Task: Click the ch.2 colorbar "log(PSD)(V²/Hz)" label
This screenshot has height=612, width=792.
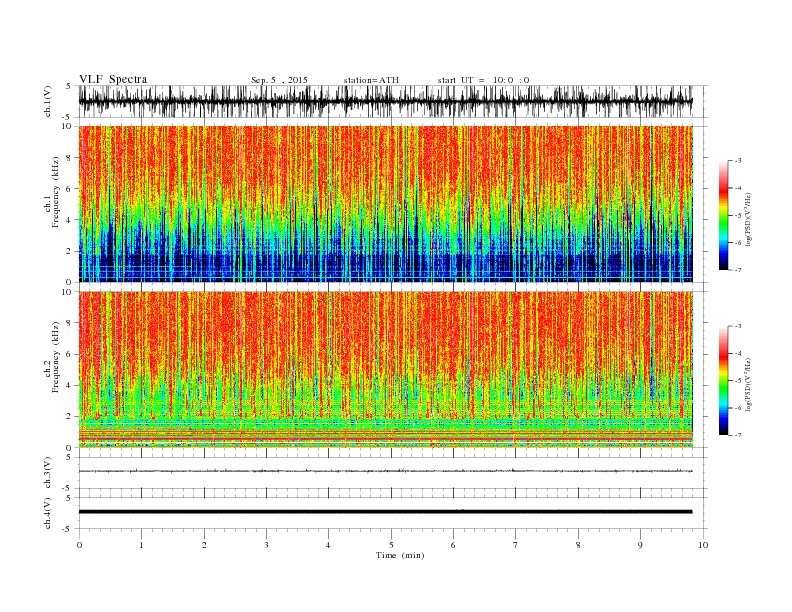Action: tap(749, 384)
